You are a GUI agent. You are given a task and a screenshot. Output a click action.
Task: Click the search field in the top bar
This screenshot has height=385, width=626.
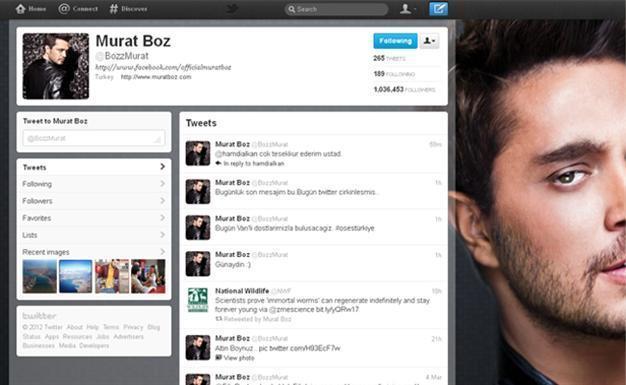(336, 9)
